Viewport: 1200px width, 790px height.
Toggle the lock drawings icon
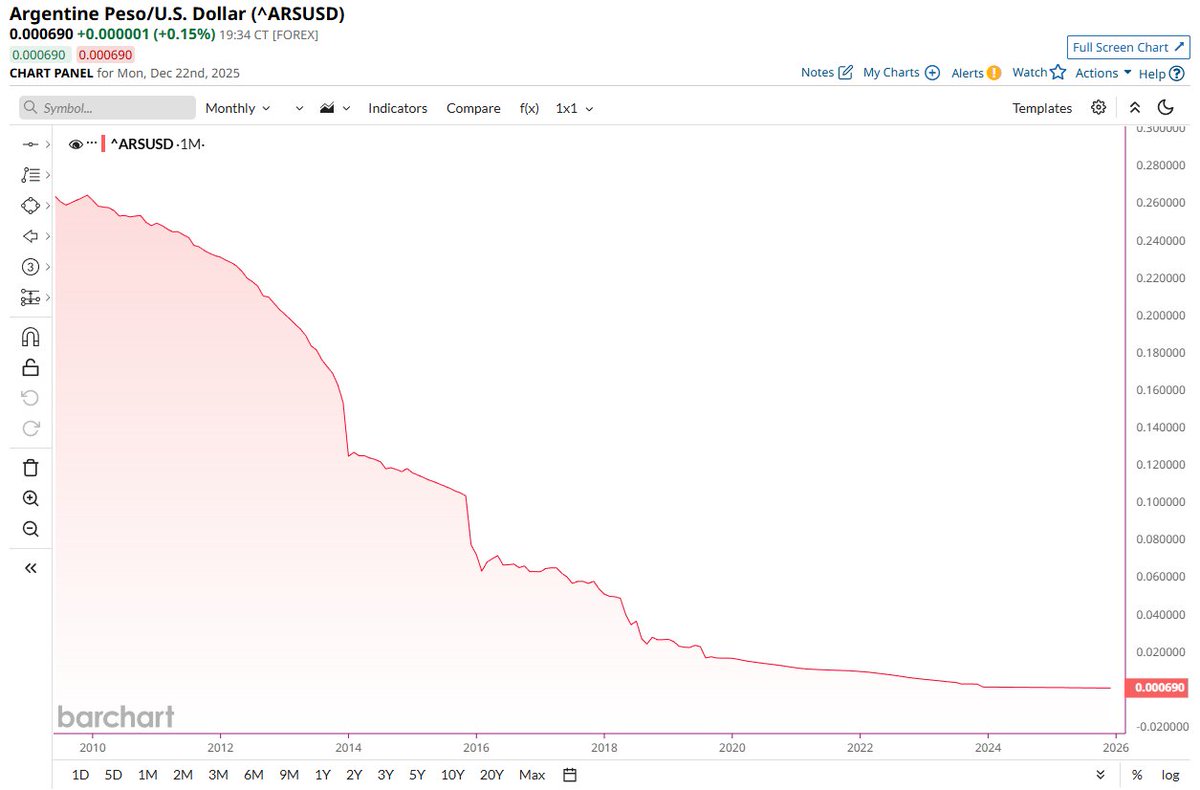[x=30, y=367]
